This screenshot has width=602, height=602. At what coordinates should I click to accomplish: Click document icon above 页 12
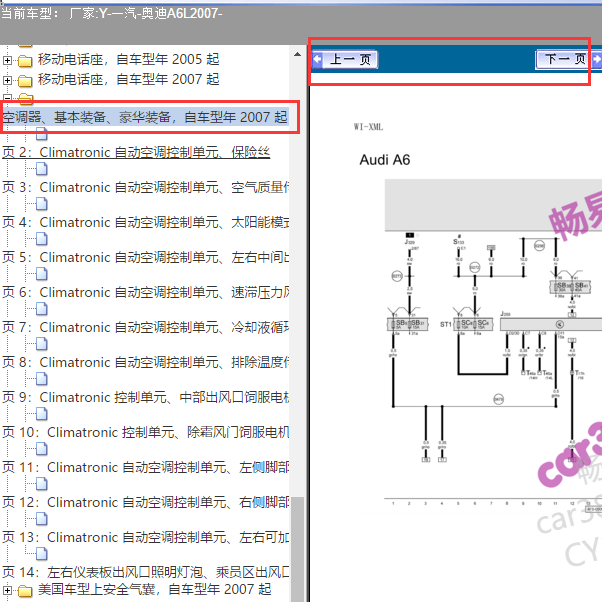coord(42,484)
